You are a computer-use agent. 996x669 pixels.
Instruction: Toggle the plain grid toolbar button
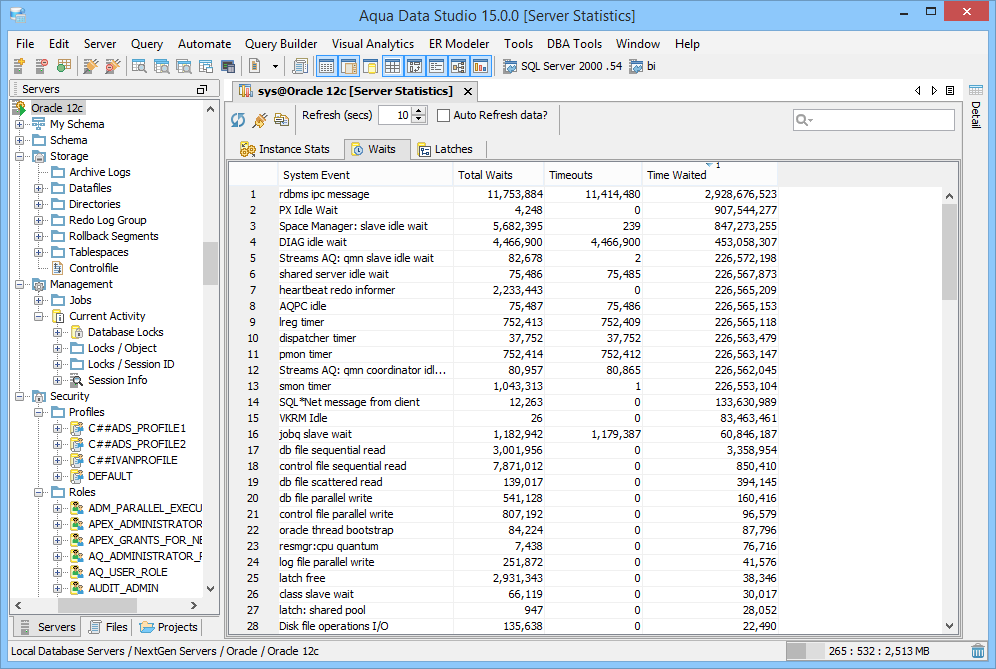tap(393, 66)
